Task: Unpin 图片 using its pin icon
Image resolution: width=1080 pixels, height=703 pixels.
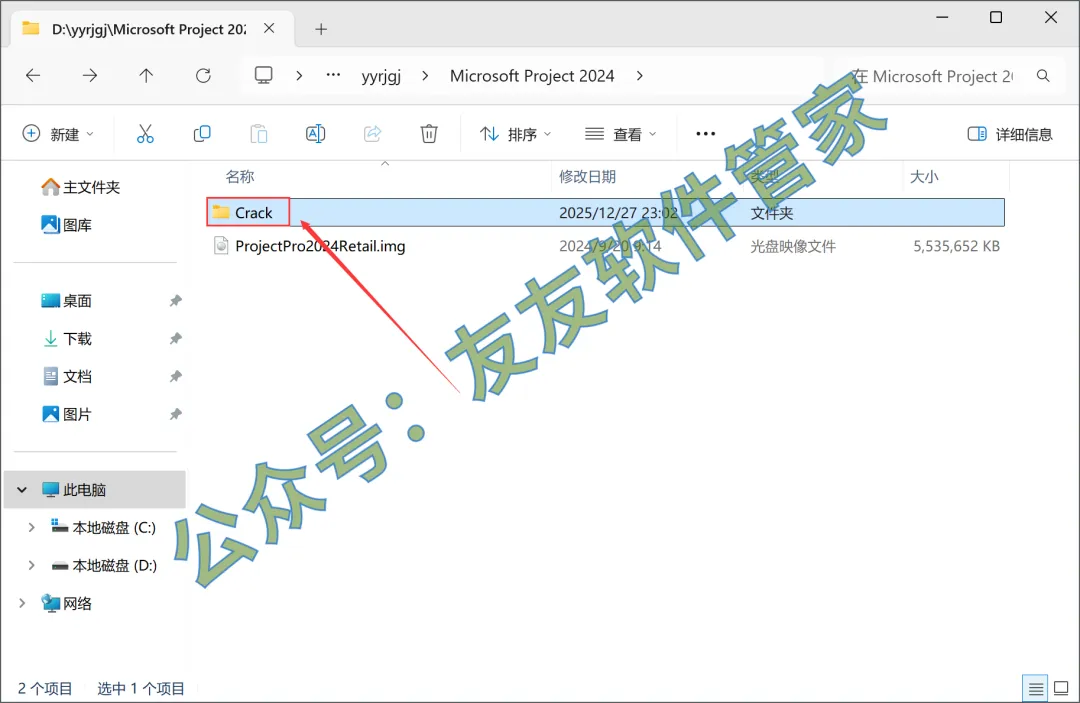Action: pos(176,415)
